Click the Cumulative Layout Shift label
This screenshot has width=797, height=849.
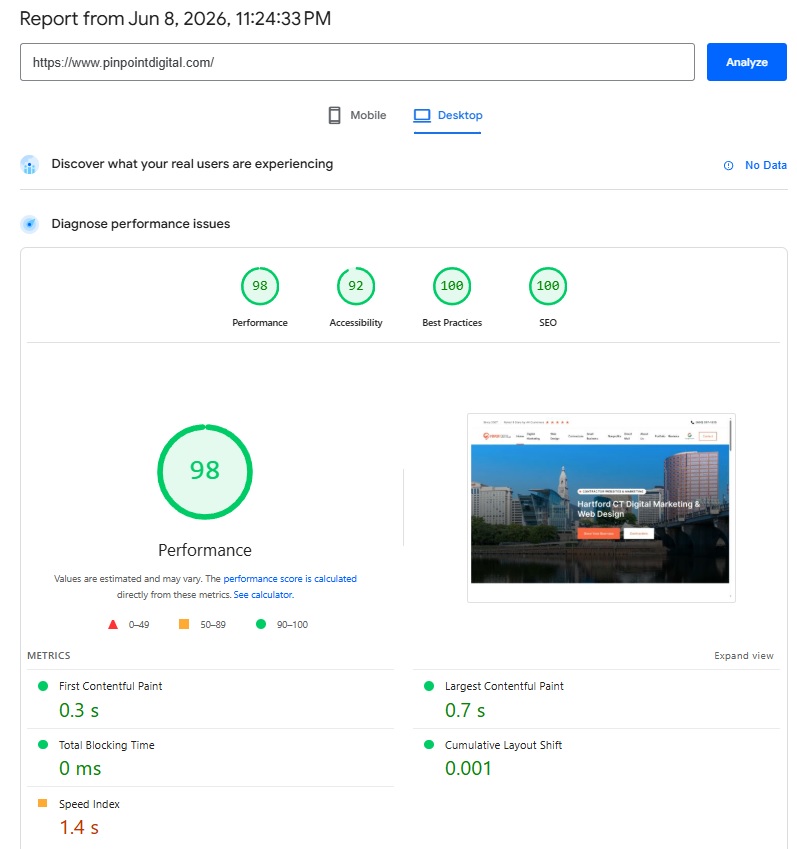click(504, 745)
